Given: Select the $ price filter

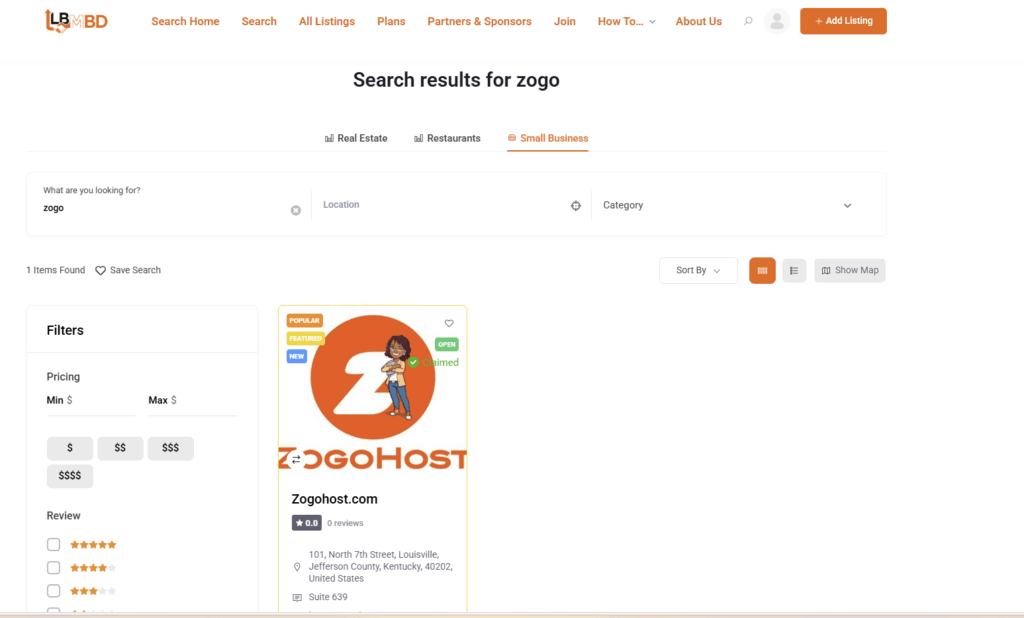Looking at the screenshot, I should tap(70, 448).
